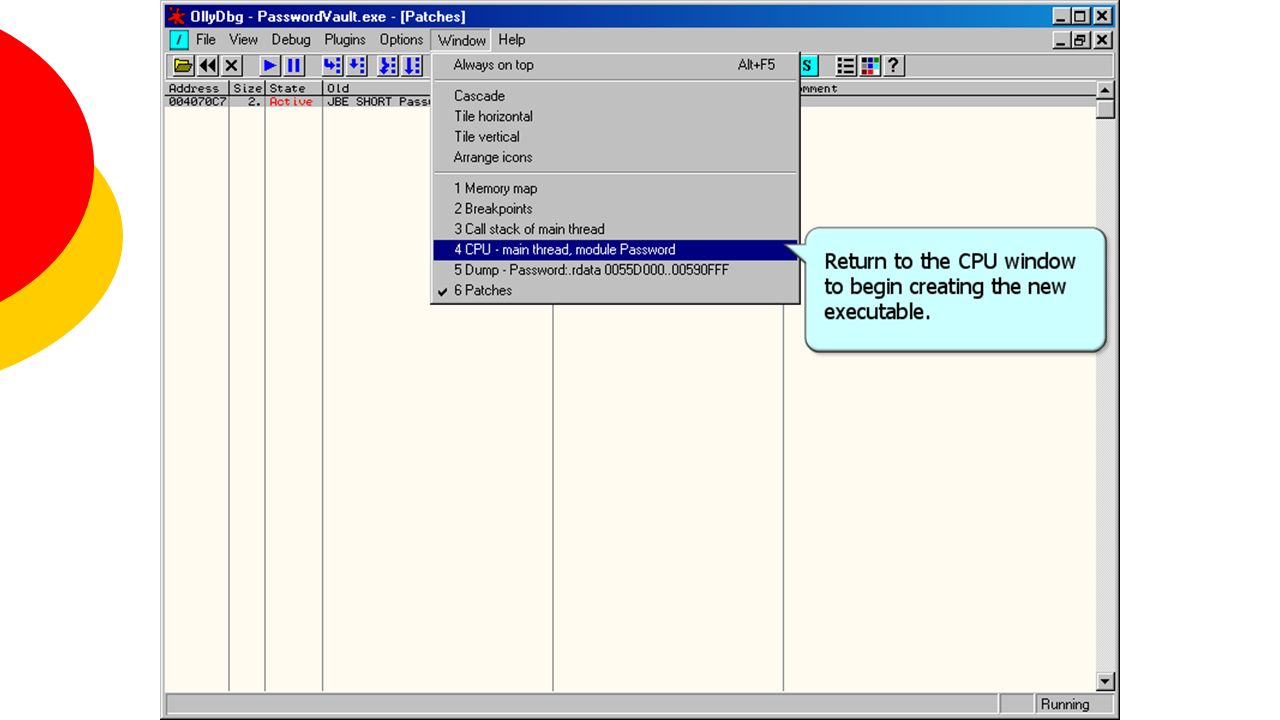
Task: Open the Options menu
Action: pos(401,40)
